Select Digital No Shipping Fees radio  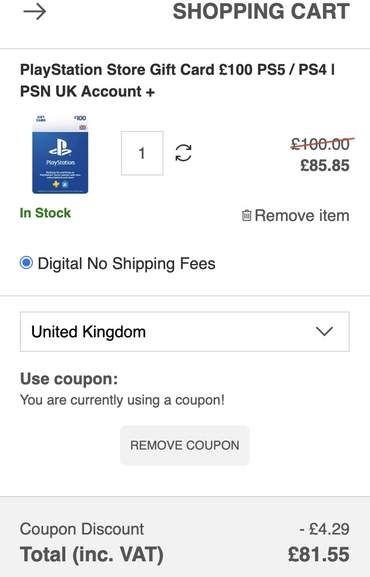tap(26, 263)
